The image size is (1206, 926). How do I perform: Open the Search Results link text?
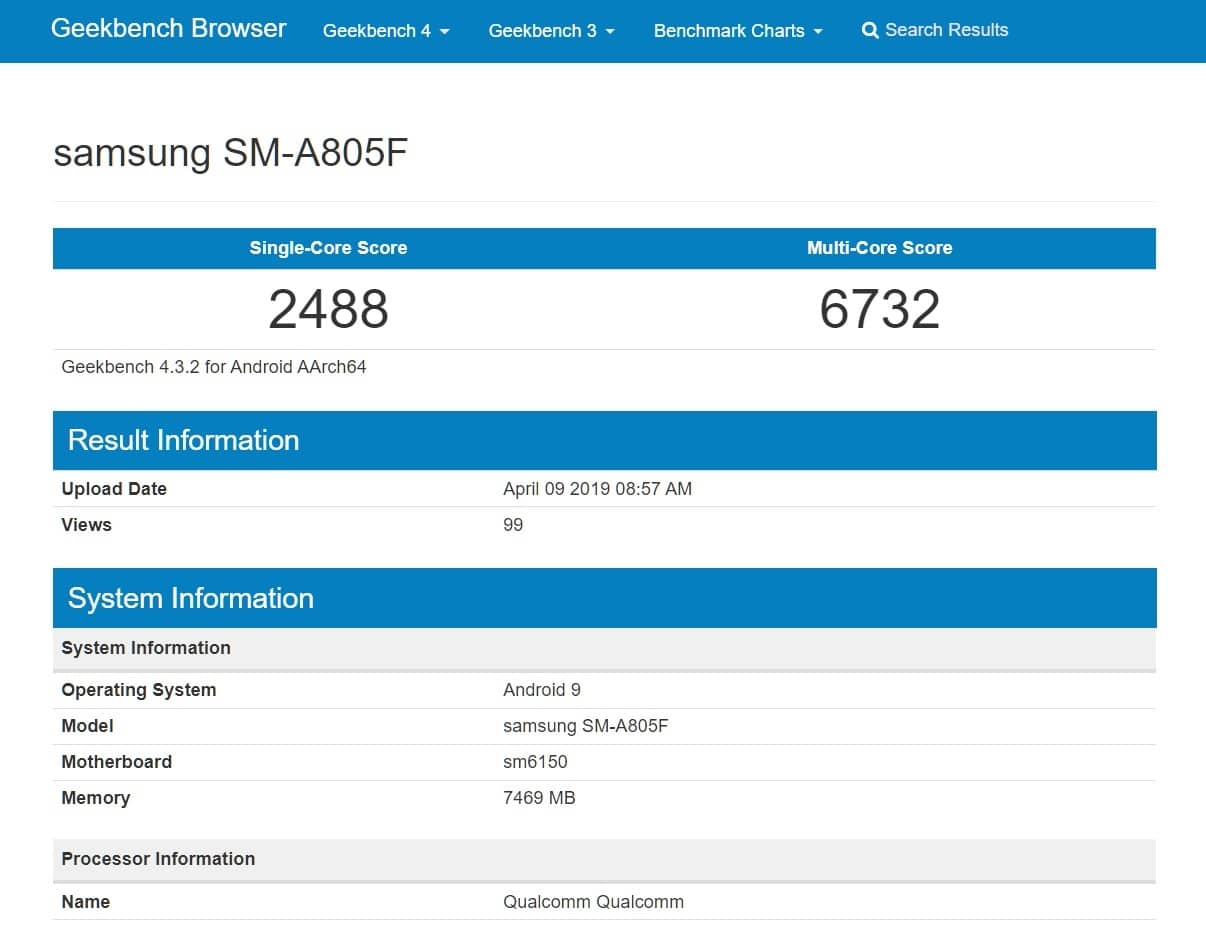pyautogui.click(x=946, y=30)
